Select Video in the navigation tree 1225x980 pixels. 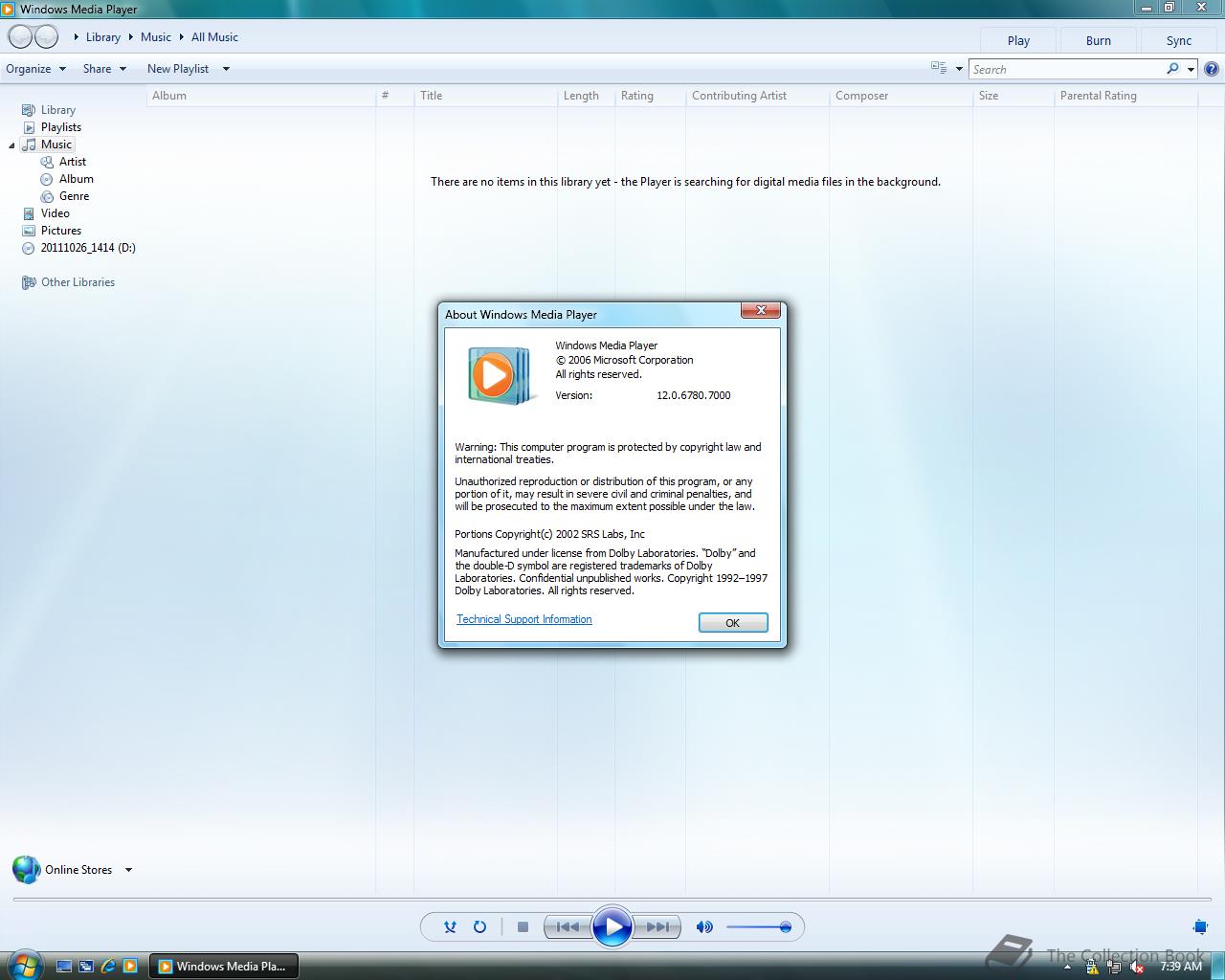(56, 213)
